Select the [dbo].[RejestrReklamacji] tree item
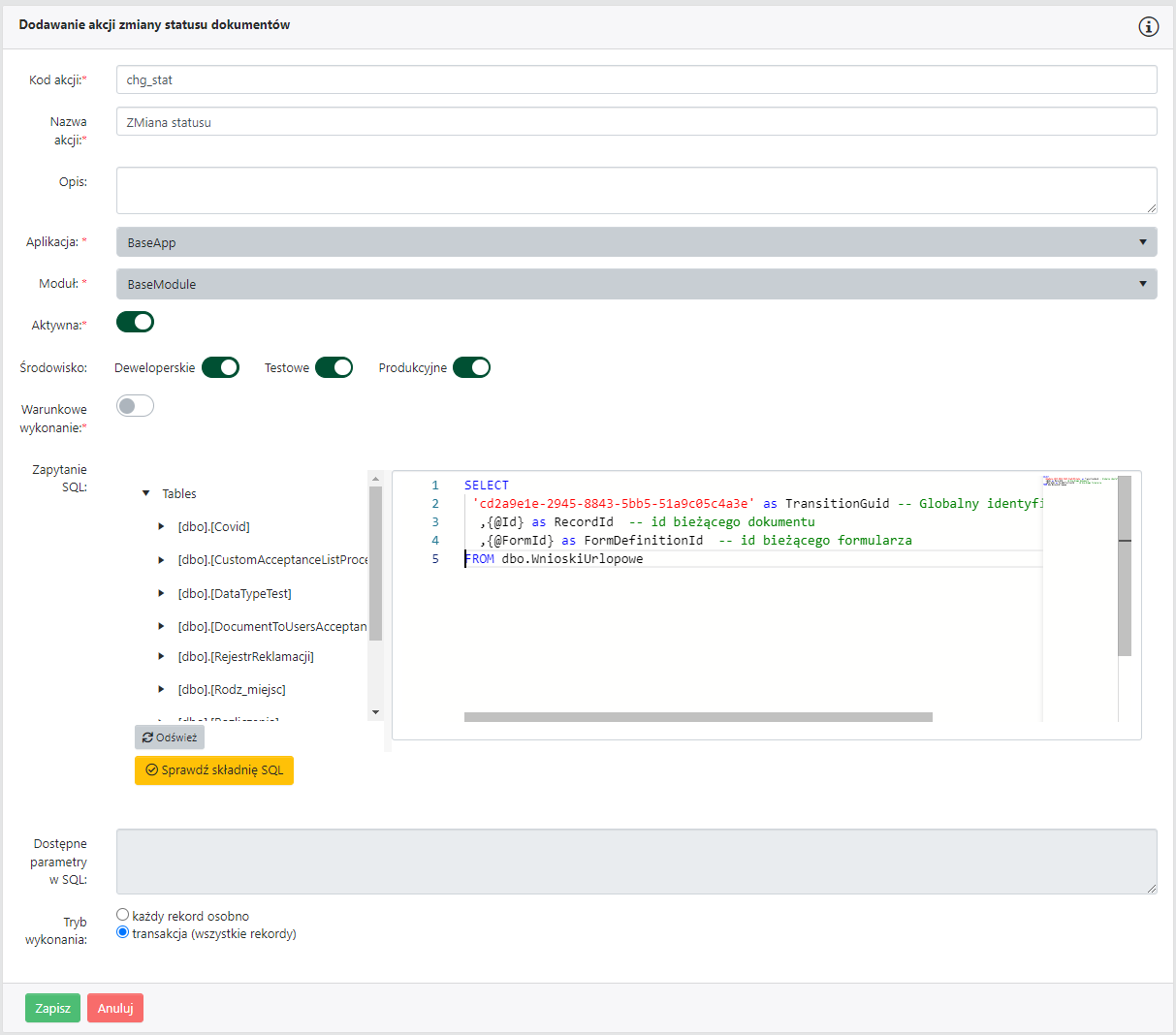 coord(245,656)
